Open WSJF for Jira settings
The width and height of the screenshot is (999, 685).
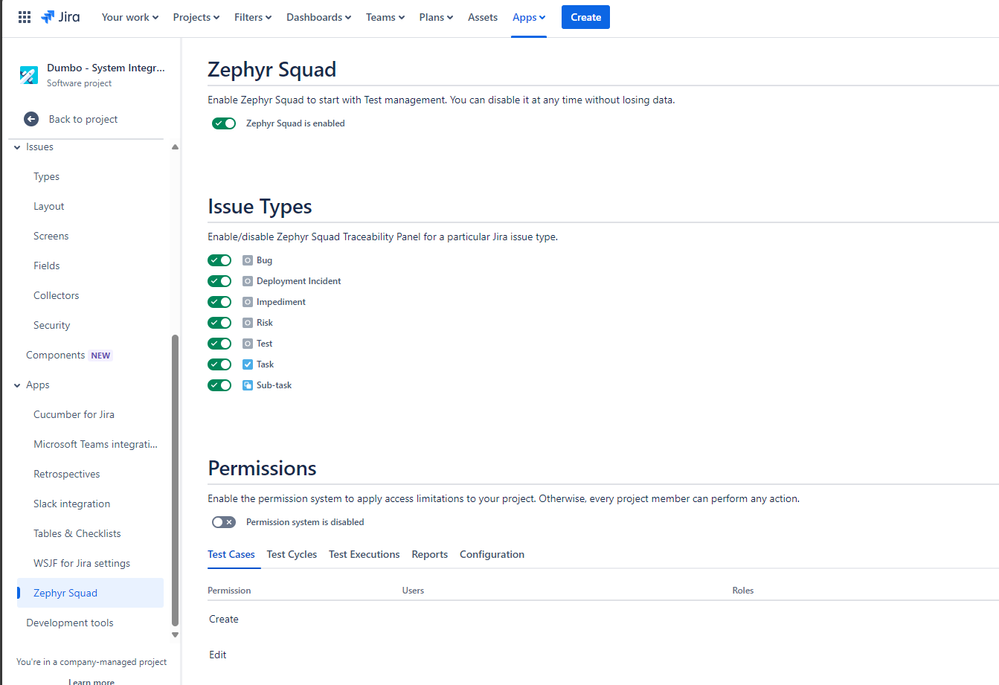tap(82, 563)
